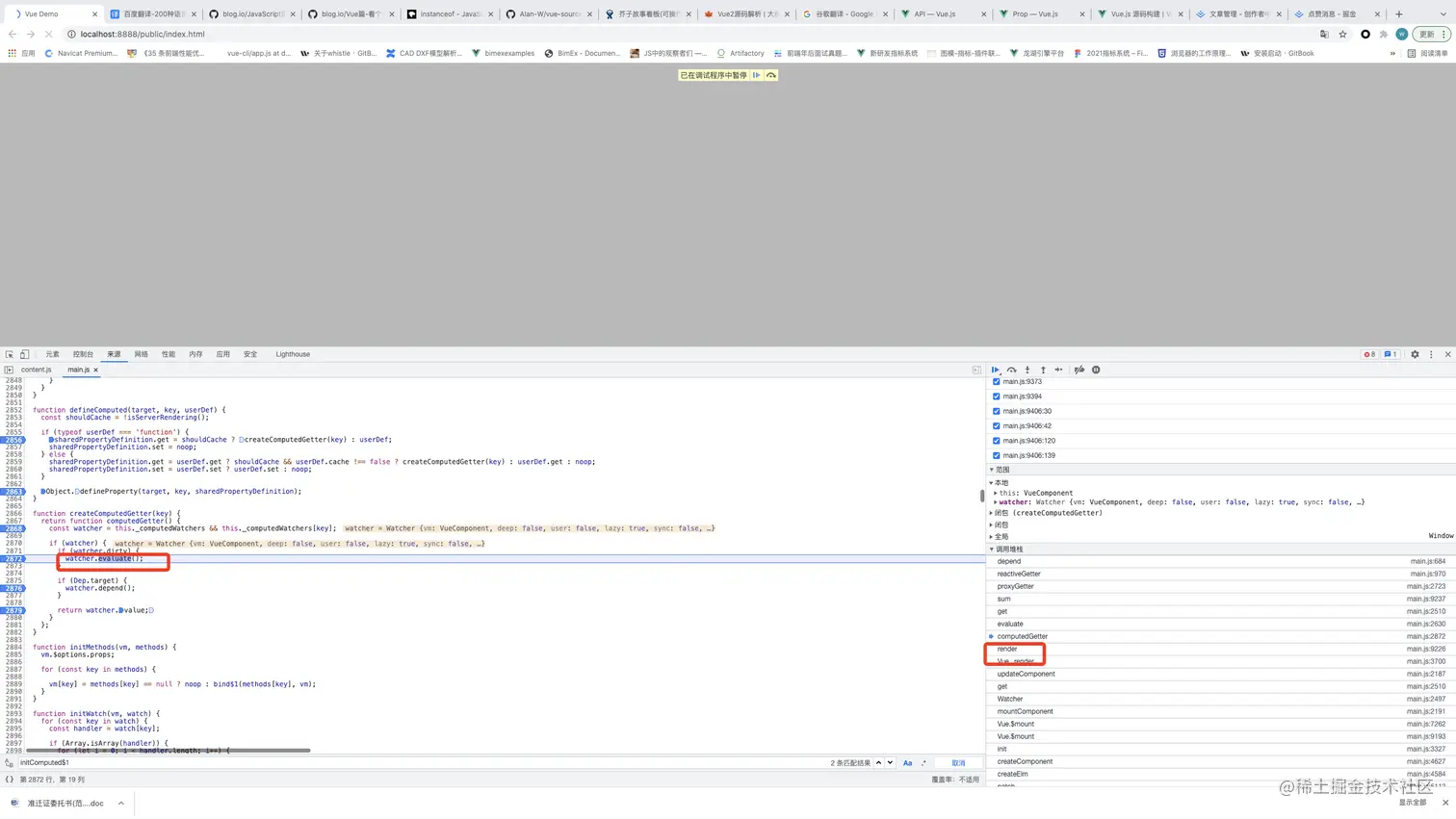Screen dimensions: 1456x819
Task: Select the evaluate call stack frame
Action: coord(1221,624)
